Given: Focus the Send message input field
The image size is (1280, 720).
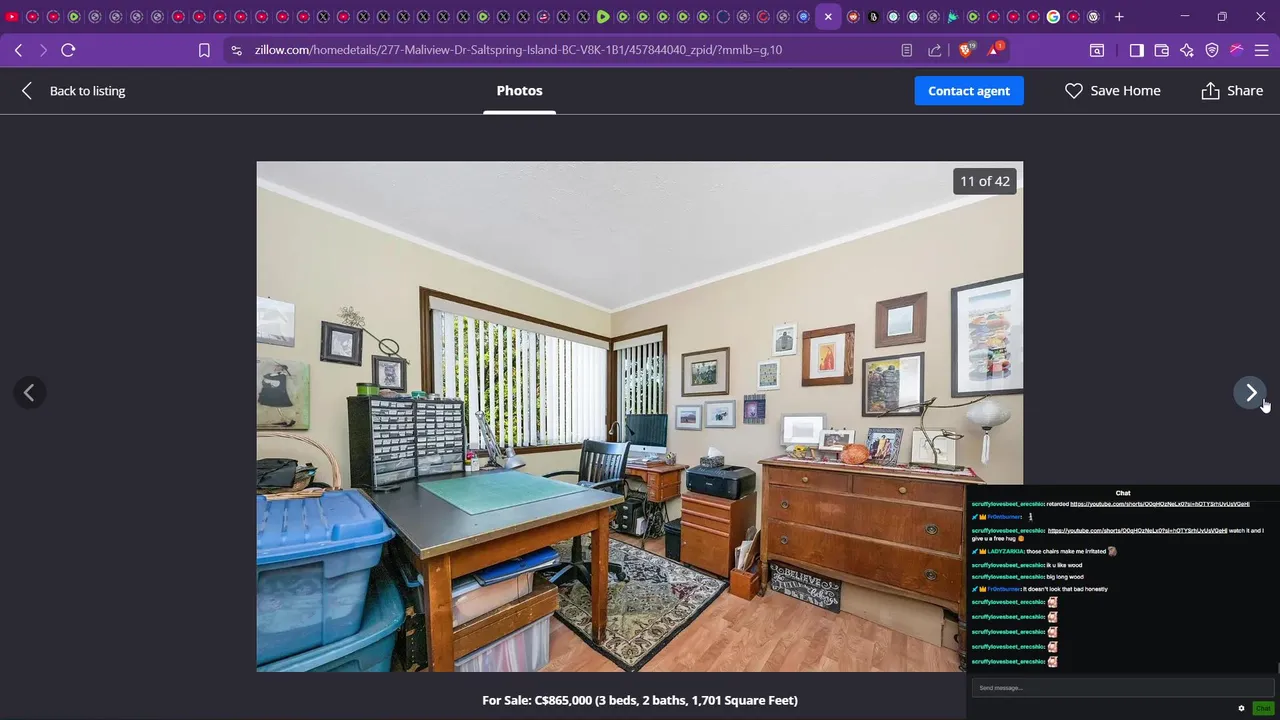Looking at the screenshot, I should (x=1121, y=688).
